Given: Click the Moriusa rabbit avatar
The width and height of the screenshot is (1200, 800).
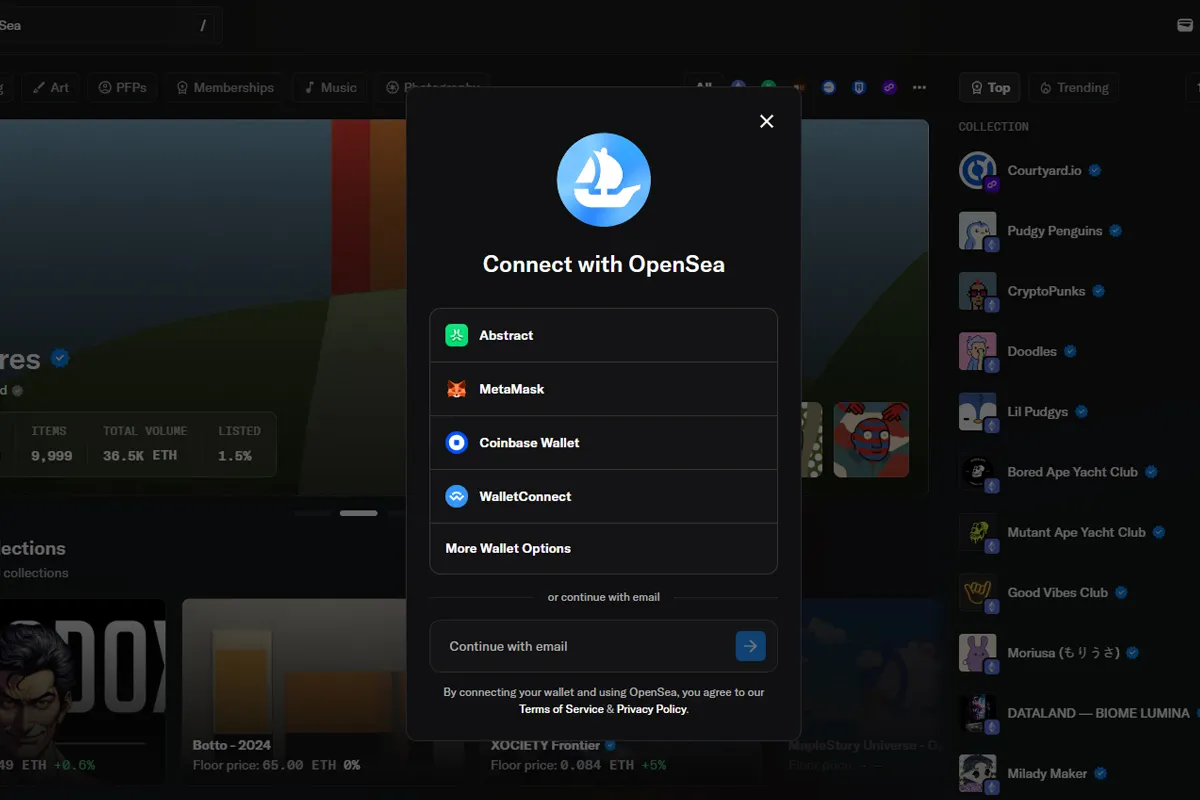Looking at the screenshot, I should tap(978, 653).
